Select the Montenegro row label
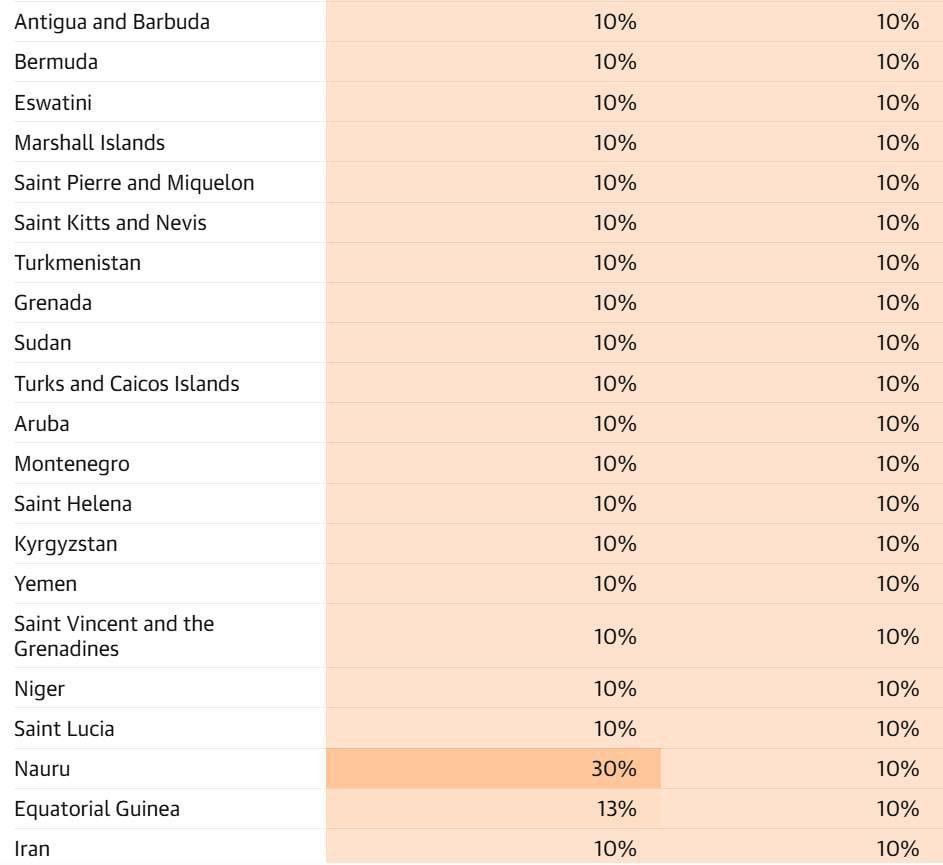 [72, 464]
